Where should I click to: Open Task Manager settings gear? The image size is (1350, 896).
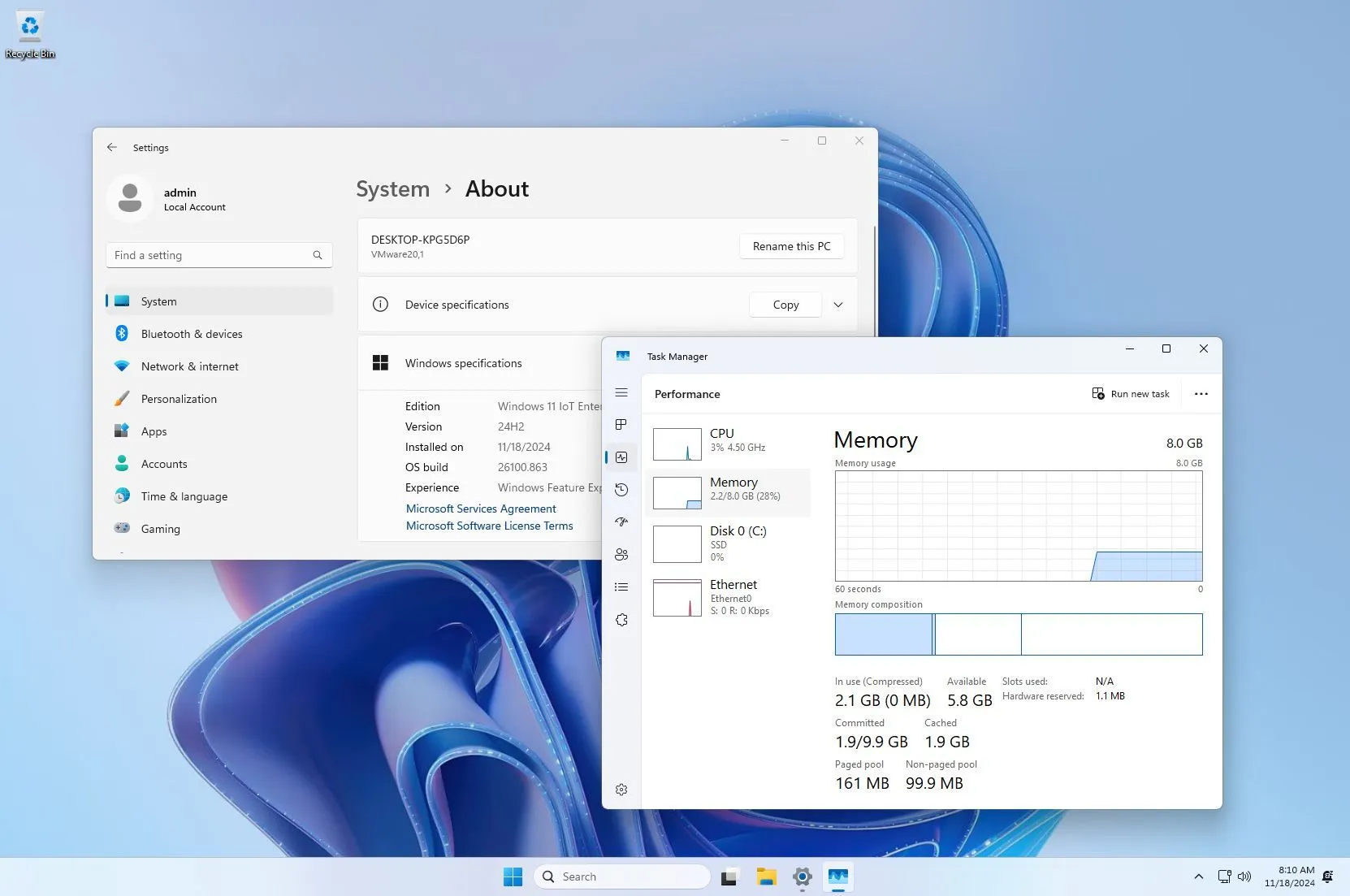[621, 790]
